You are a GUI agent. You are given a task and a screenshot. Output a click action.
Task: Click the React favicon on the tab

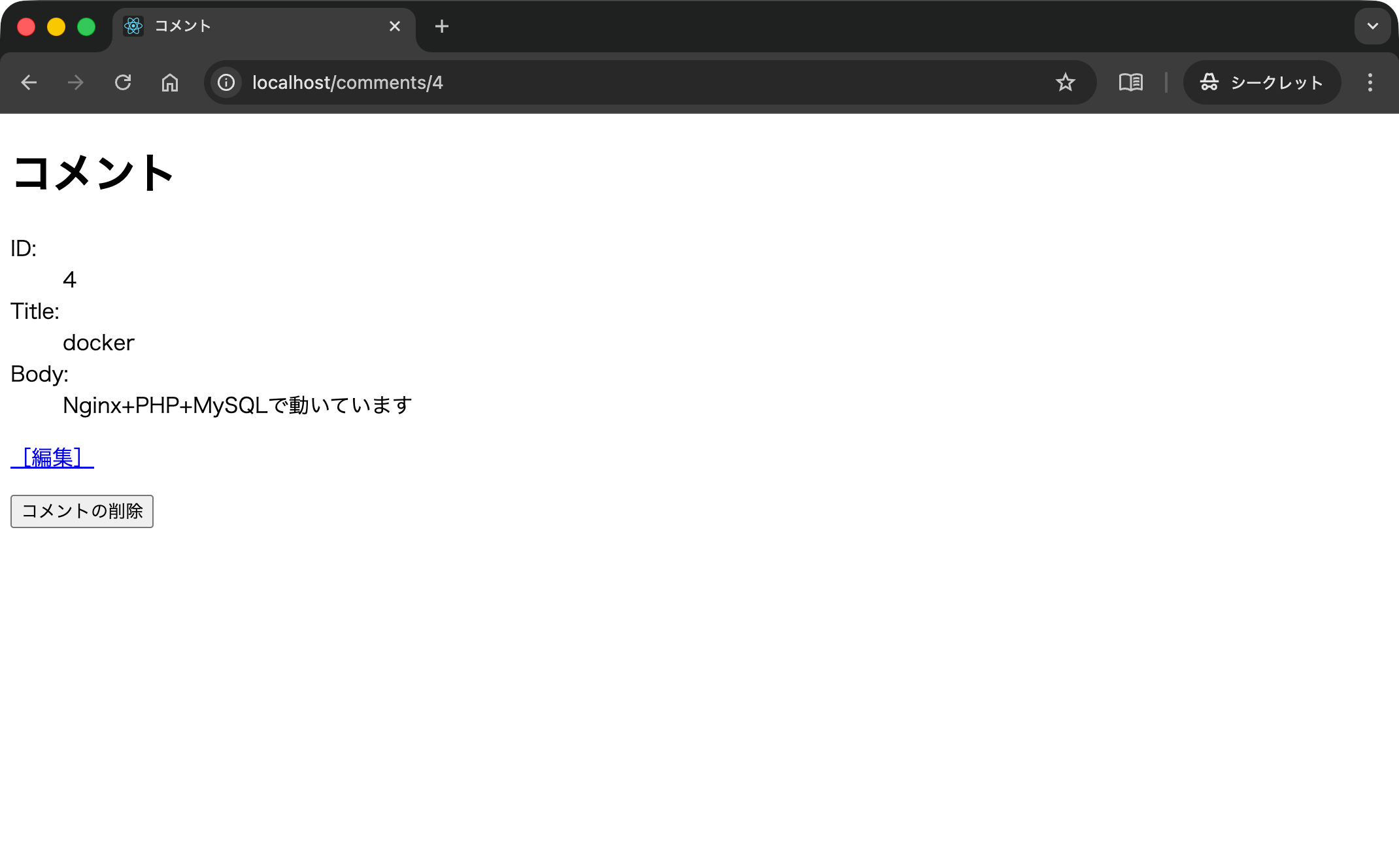[134, 26]
